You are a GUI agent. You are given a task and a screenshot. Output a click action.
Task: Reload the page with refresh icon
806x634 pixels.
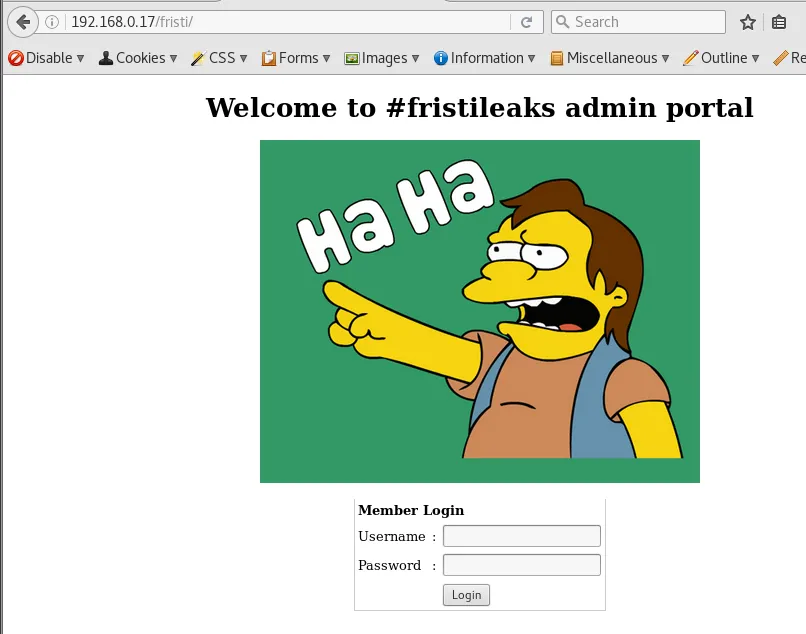[x=526, y=22]
